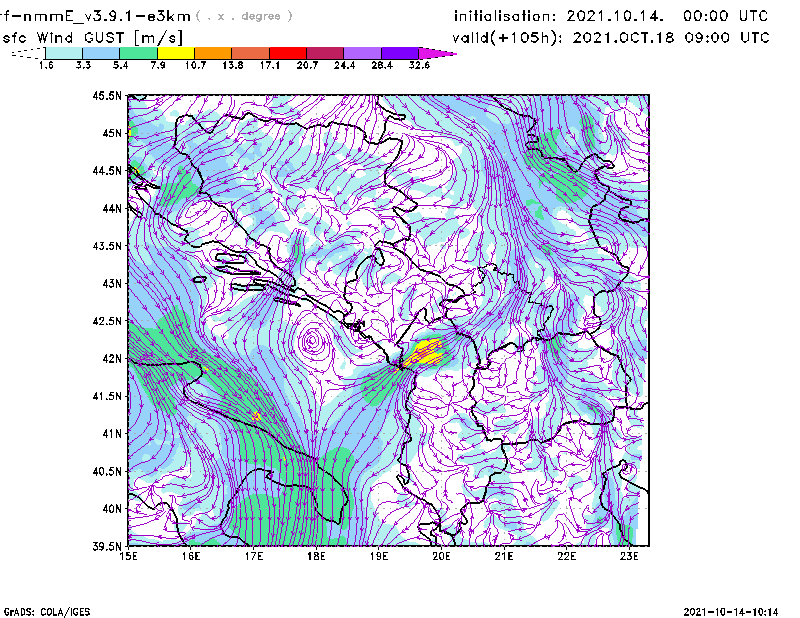Click the 44.5N latitude label
The width and height of the screenshot is (800, 618).
107,170
